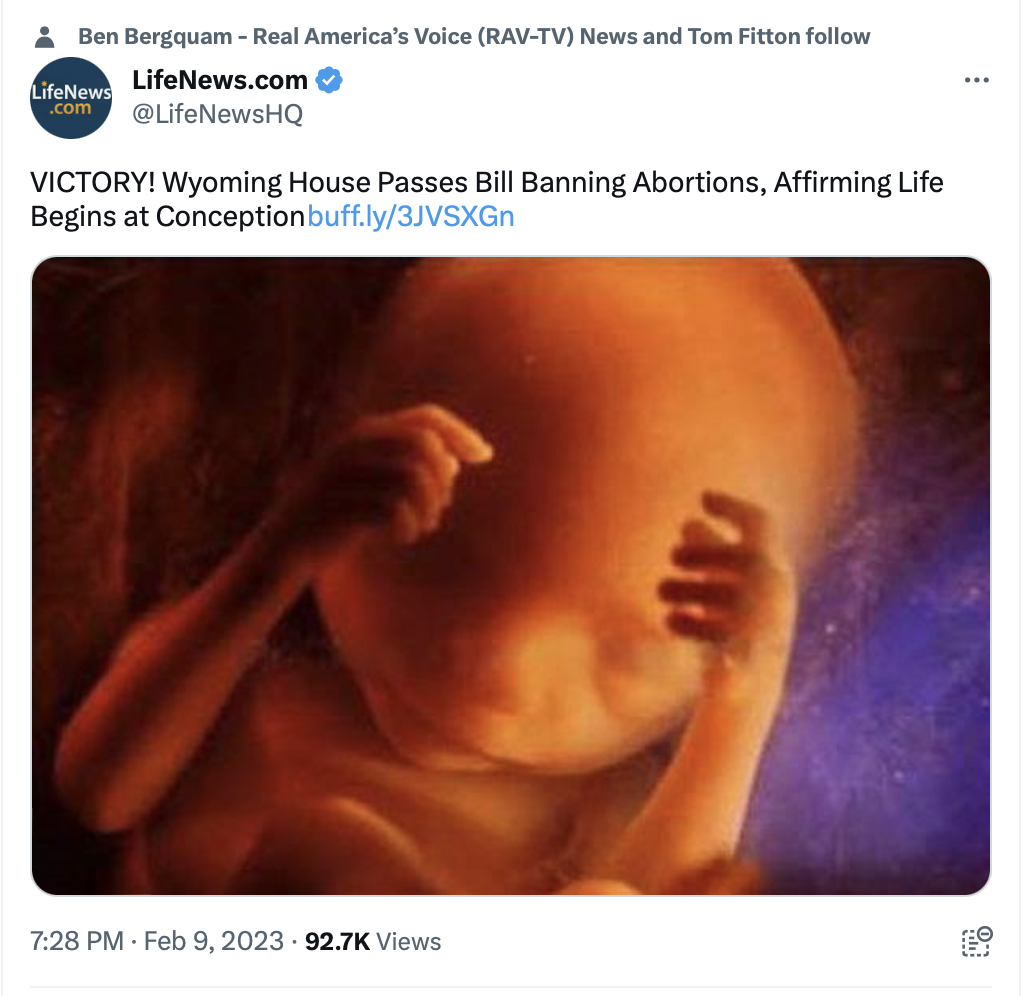1032x996 pixels.
Task: Click Ben Bergquam in follow context line
Action: pyautogui.click(x=155, y=36)
